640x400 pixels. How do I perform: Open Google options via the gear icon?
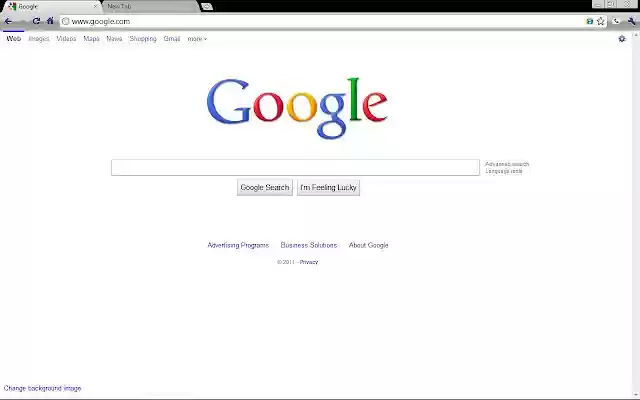(622, 39)
